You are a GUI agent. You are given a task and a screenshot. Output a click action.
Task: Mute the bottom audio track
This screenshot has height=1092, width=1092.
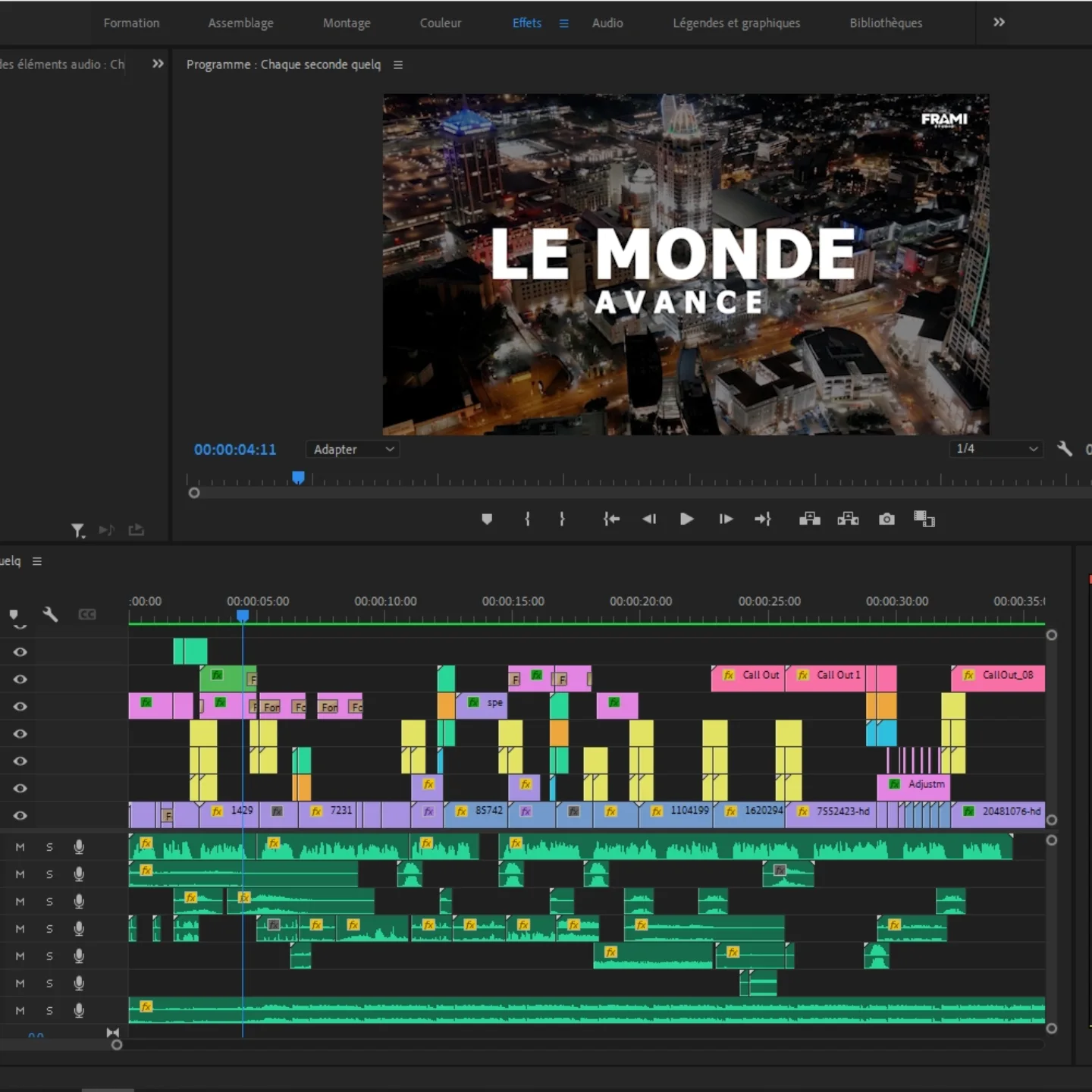click(20, 1011)
